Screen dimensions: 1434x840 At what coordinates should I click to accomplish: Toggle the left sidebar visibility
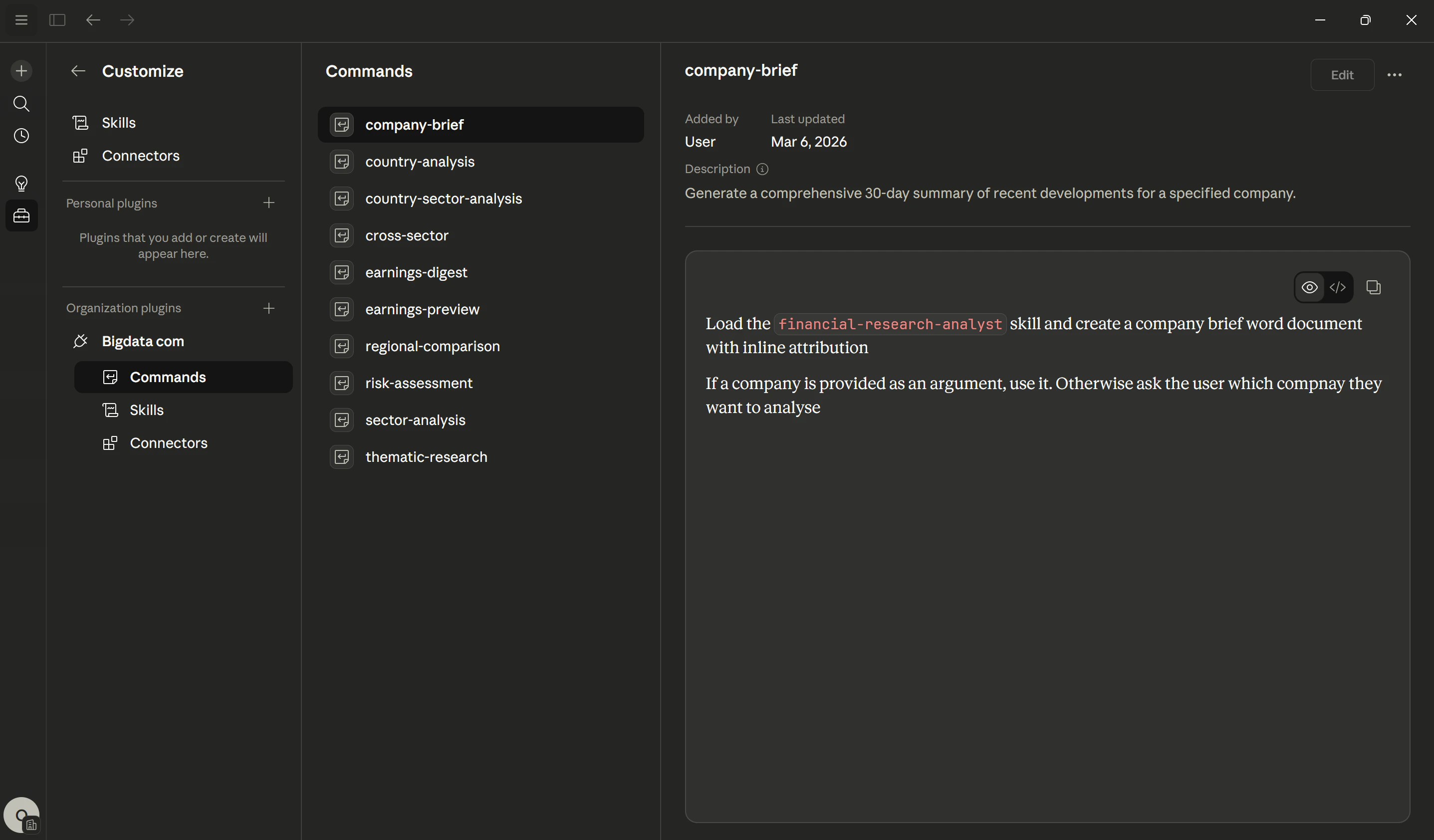(x=57, y=20)
